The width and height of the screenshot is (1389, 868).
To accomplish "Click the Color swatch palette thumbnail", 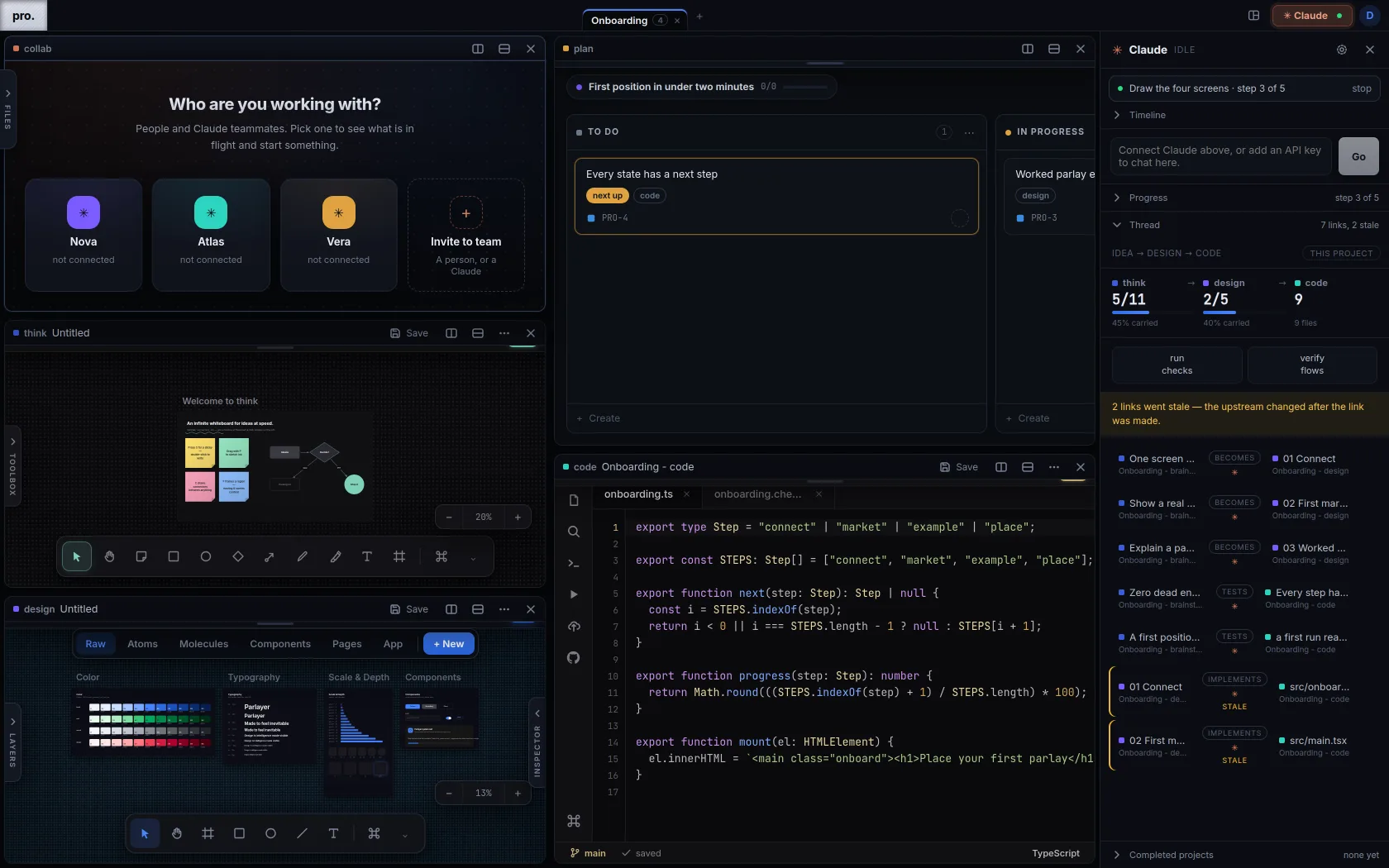I will tap(144, 725).
